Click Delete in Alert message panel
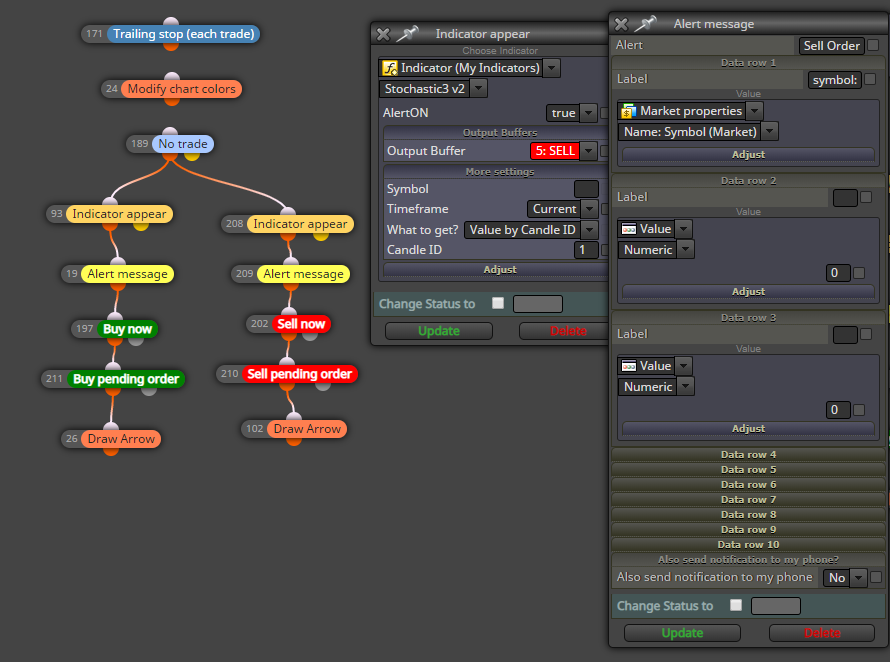890x662 pixels. click(x=822, y=633)
